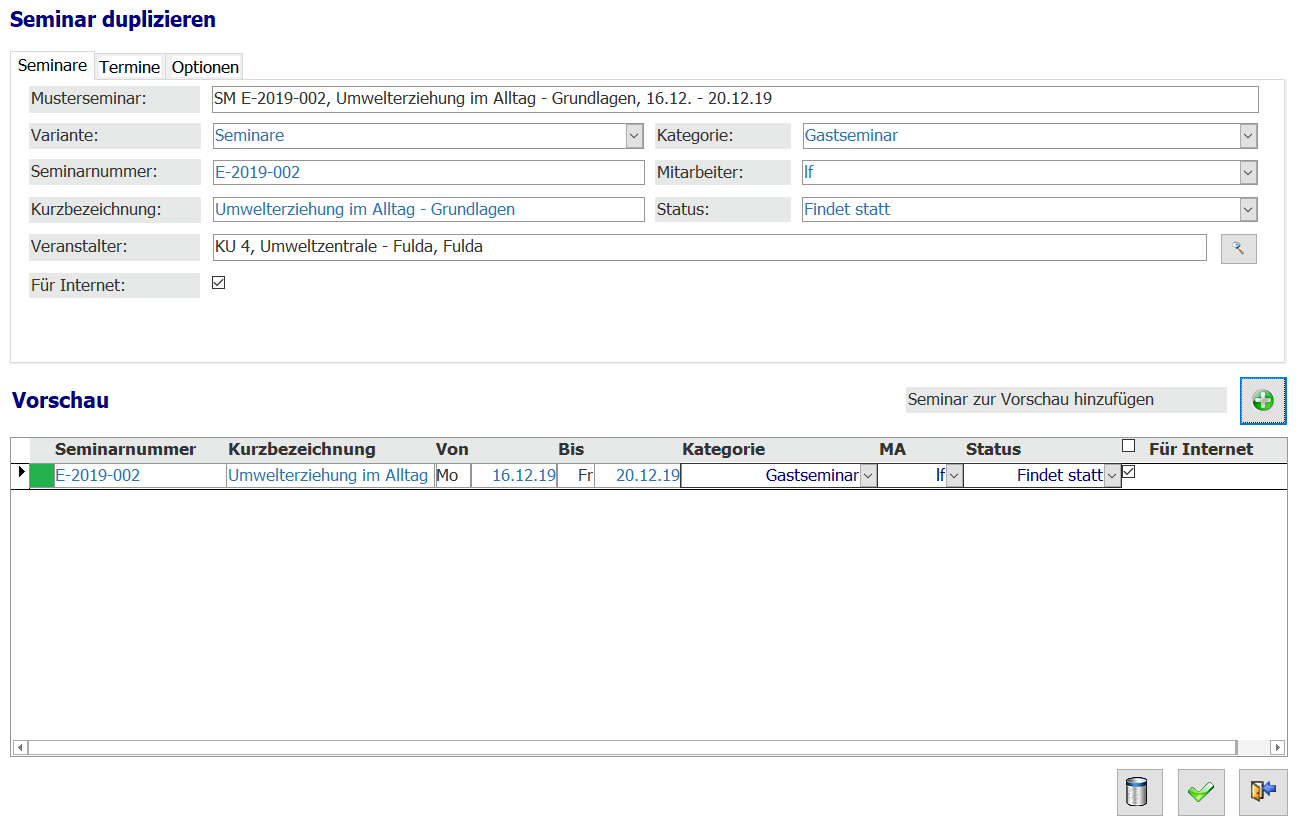Screen dimensions: 1301x832
Task: Click the trash can delete icon
Action: [x=1139, y=792]
